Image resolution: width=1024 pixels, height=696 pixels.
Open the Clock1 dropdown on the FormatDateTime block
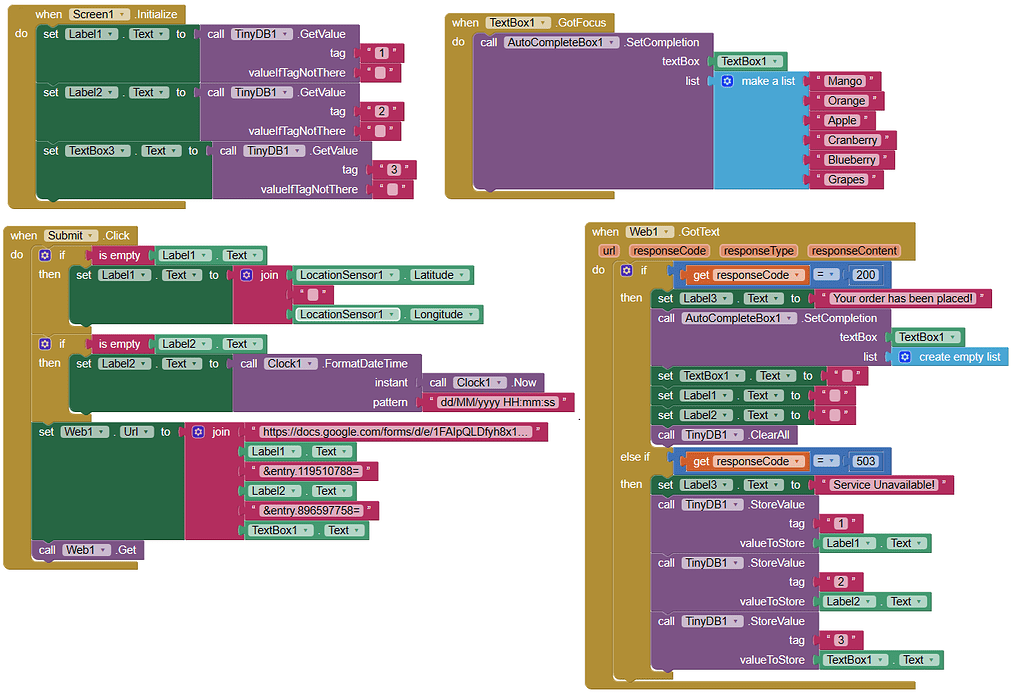309,363
